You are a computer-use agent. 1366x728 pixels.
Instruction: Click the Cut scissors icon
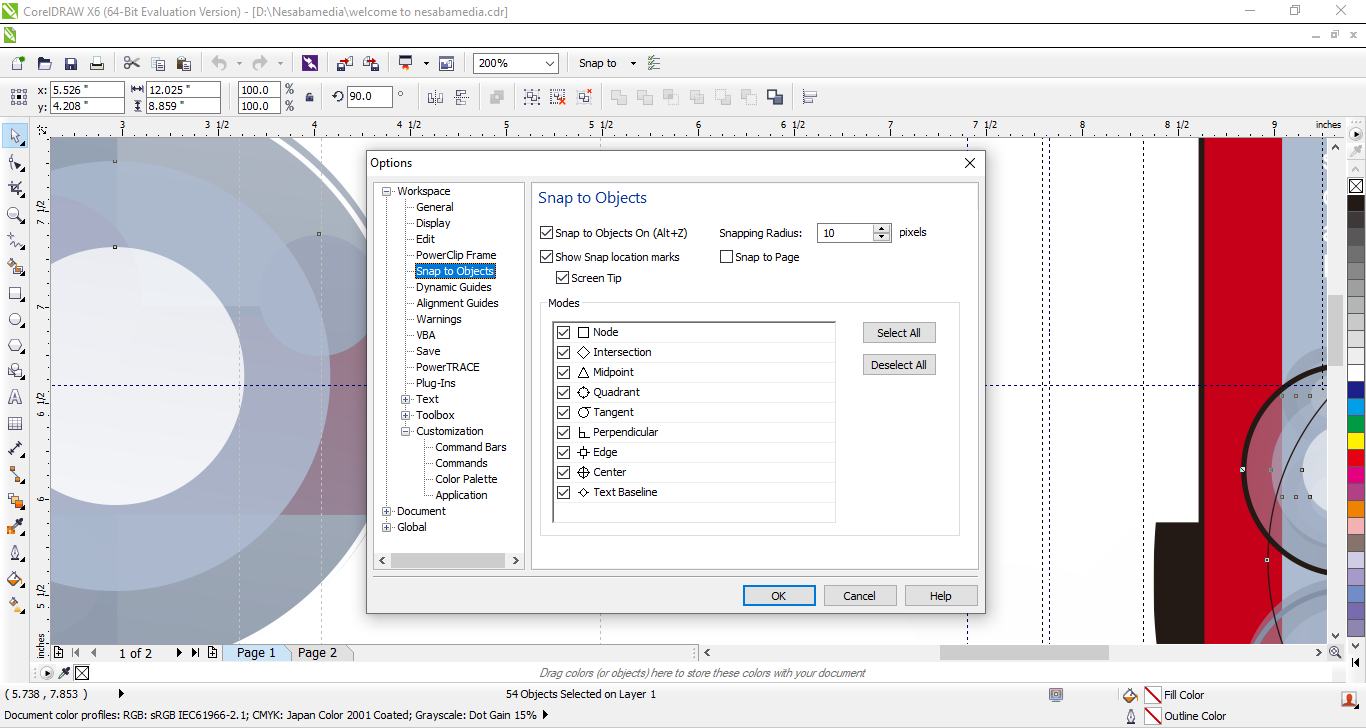click(131, 63)
